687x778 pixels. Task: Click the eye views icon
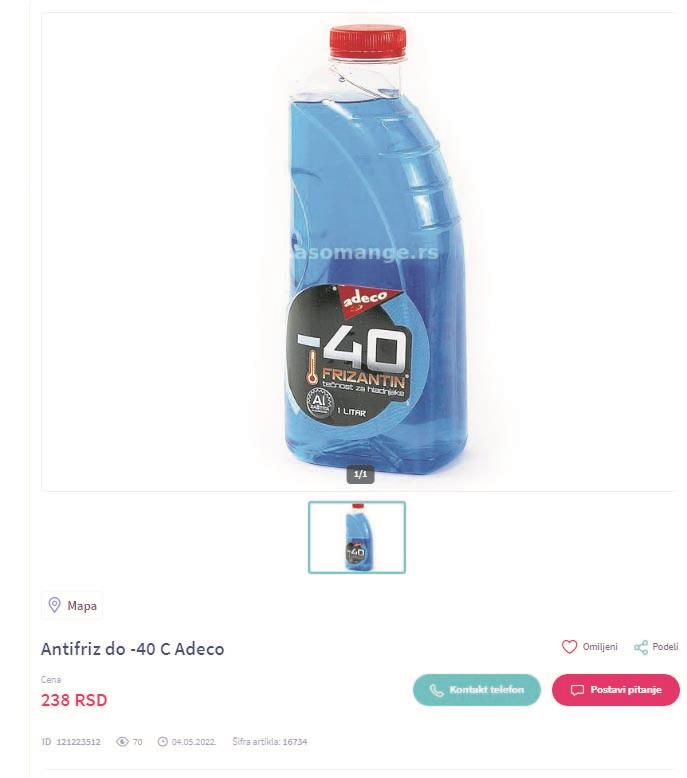pyautogui.click(x=122, y=742)
